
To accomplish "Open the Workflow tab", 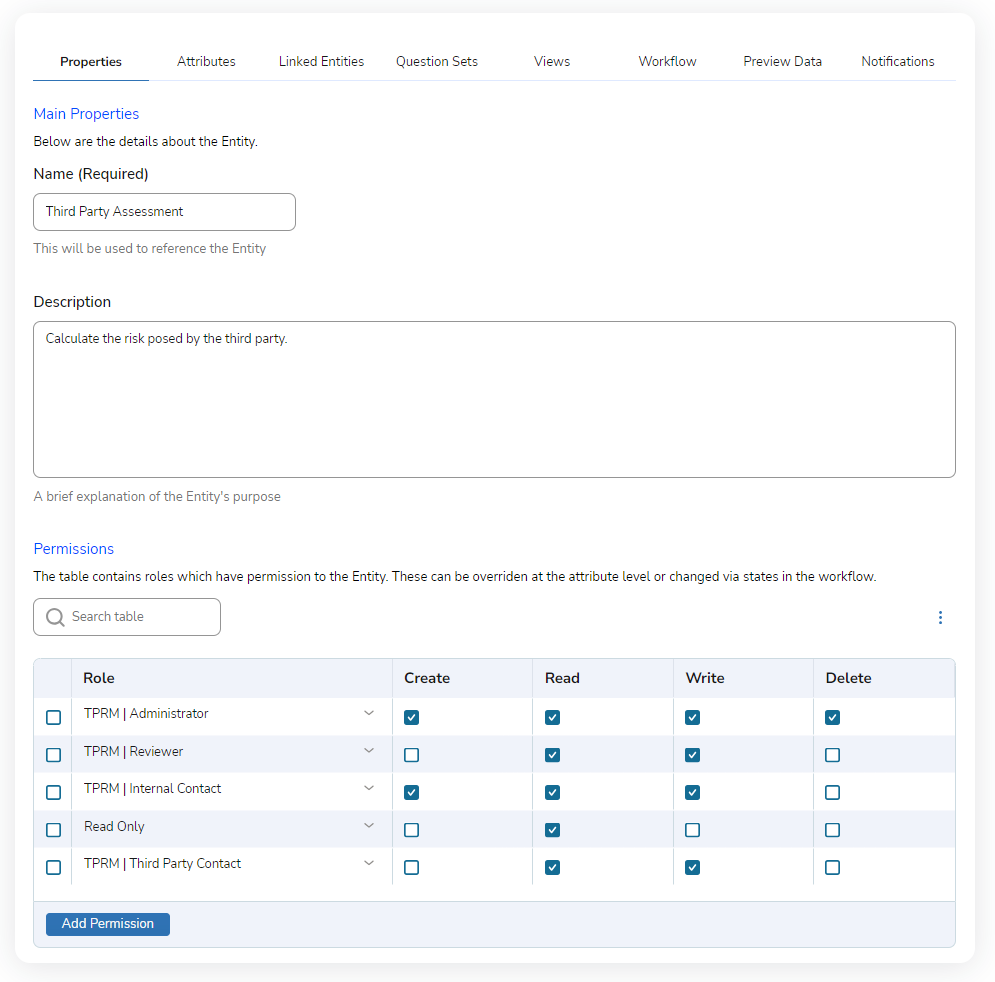I will coord(667,61).
